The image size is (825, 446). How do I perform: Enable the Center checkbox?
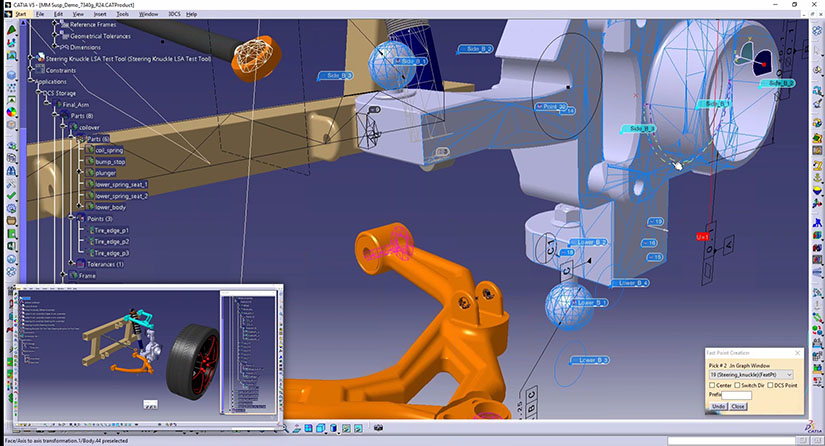pos(713,384)
